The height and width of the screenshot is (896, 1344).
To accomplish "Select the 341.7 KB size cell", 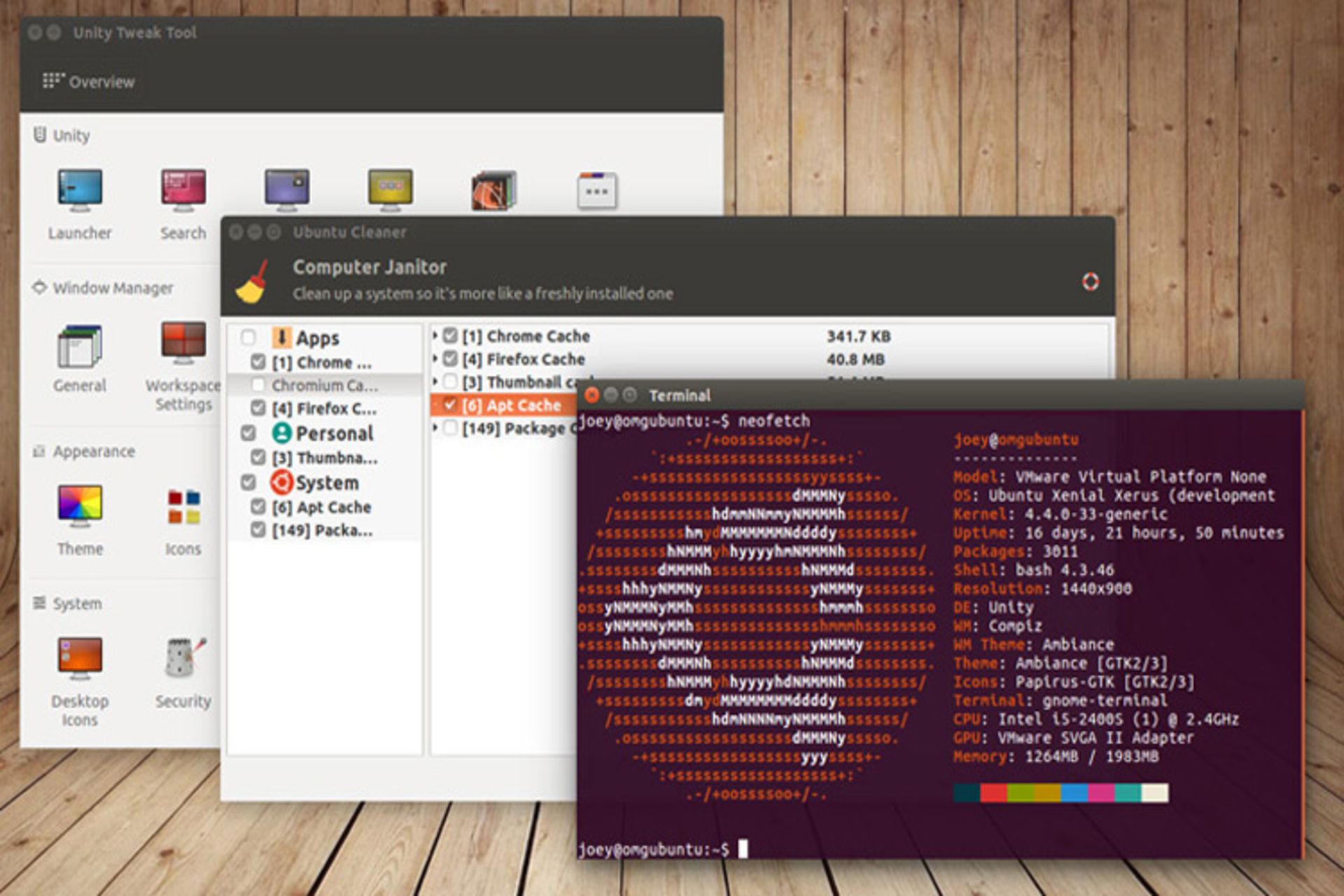I will click(858, 336).
